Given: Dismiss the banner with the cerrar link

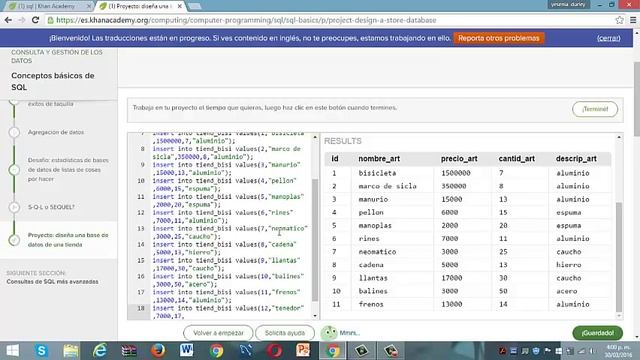Looking at the screenshot, I should tap(609, 38).
